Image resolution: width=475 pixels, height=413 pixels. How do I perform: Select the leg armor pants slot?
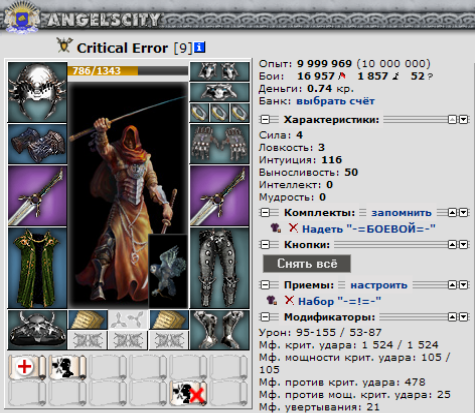point(219,268)
